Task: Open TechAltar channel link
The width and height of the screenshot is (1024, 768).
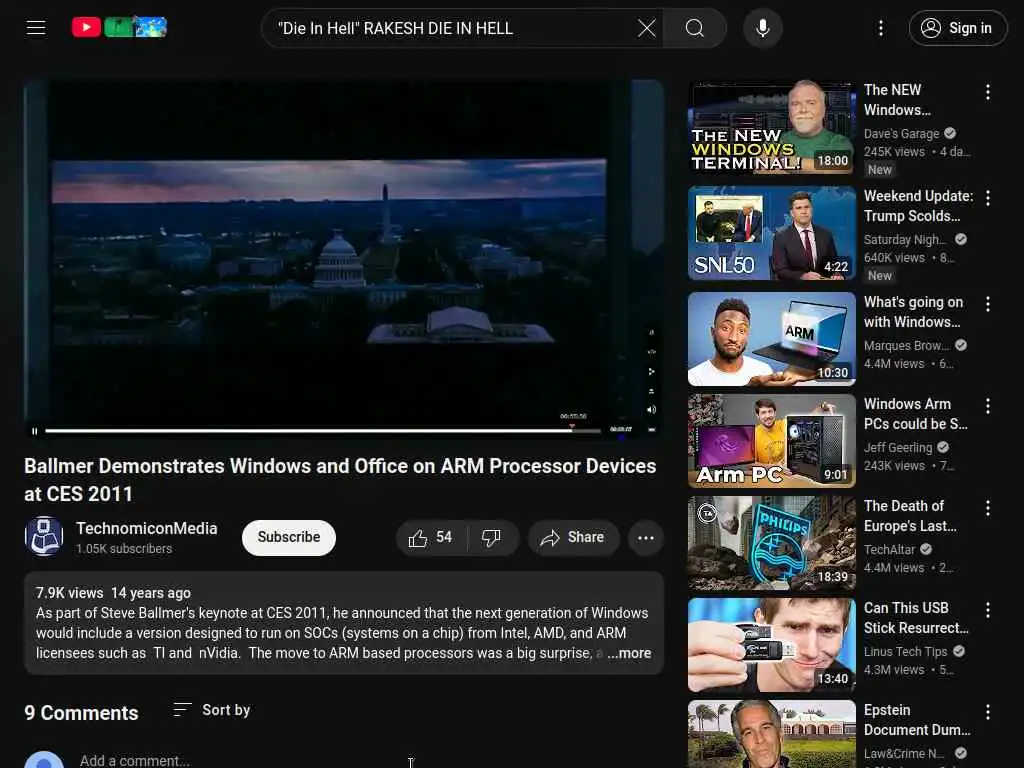Action: 889,549
